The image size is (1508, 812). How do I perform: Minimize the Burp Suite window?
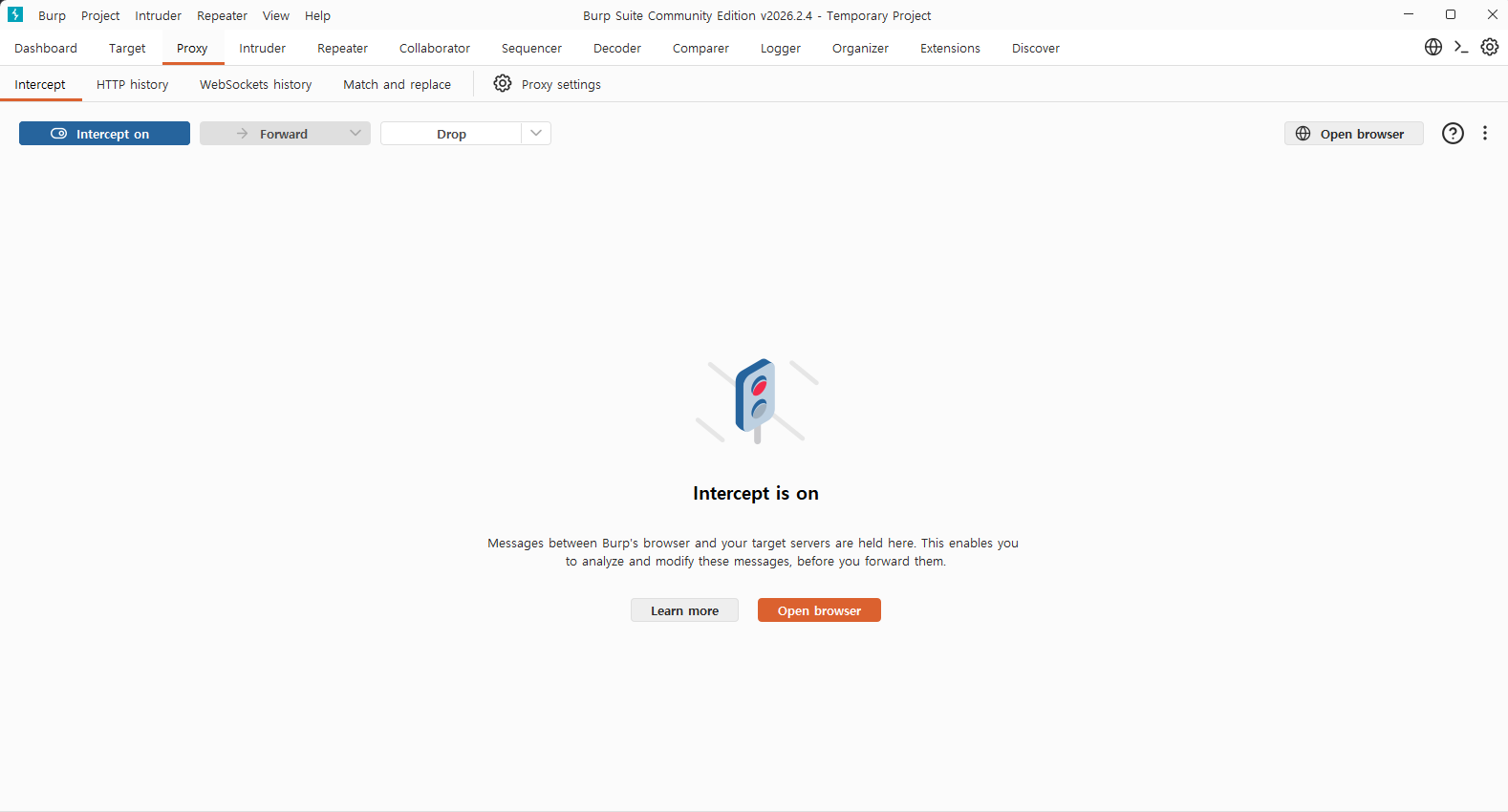1409,14
